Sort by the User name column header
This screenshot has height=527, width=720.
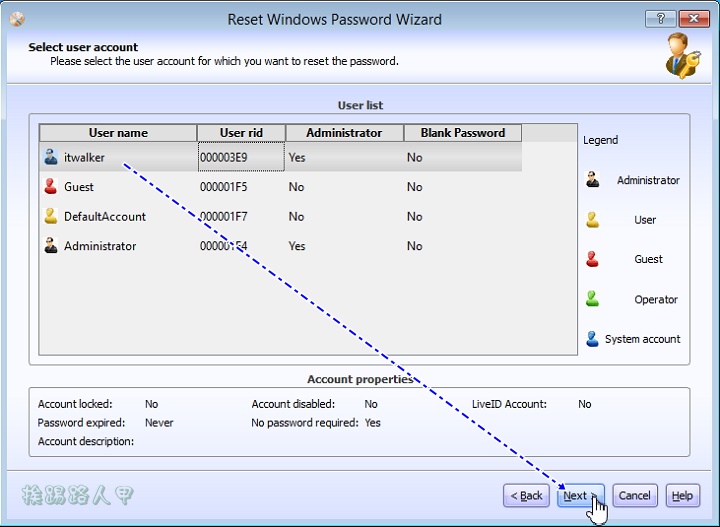coord(118,133)
